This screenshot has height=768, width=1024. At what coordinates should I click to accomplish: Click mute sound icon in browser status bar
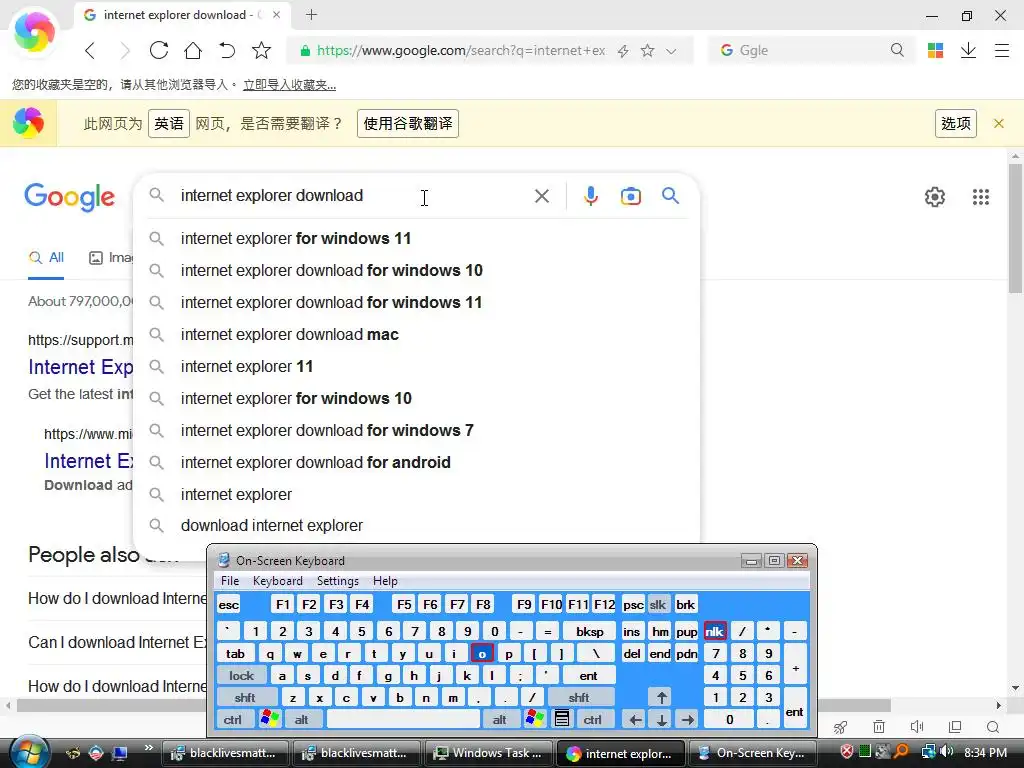click(917, 727)
